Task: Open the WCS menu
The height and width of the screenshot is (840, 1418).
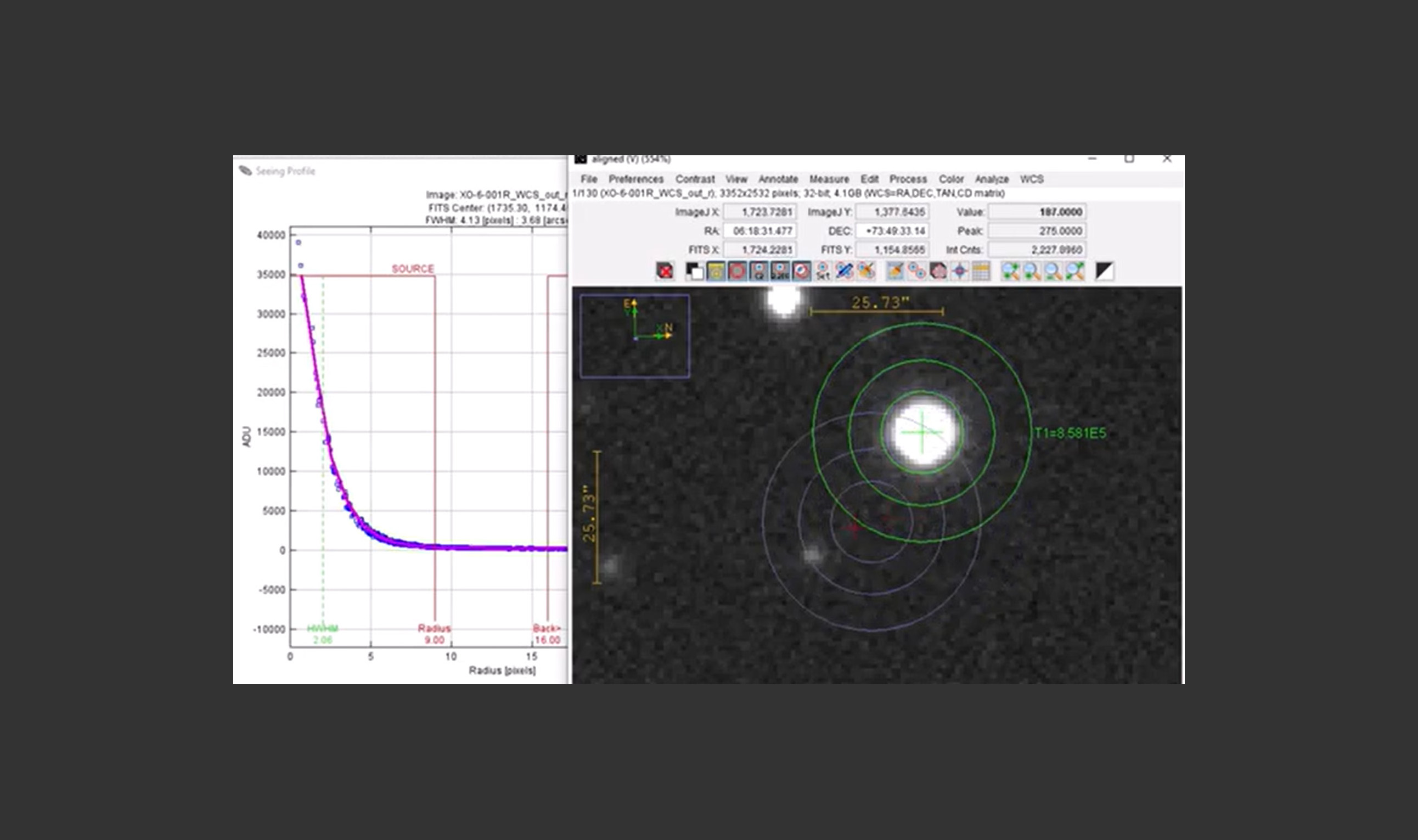Action: point(1031,179)
